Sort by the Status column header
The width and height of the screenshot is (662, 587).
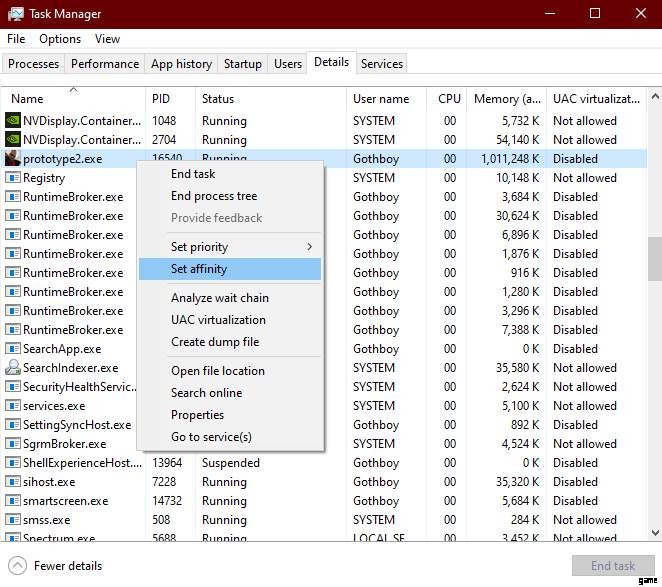(x=271, y=98)
